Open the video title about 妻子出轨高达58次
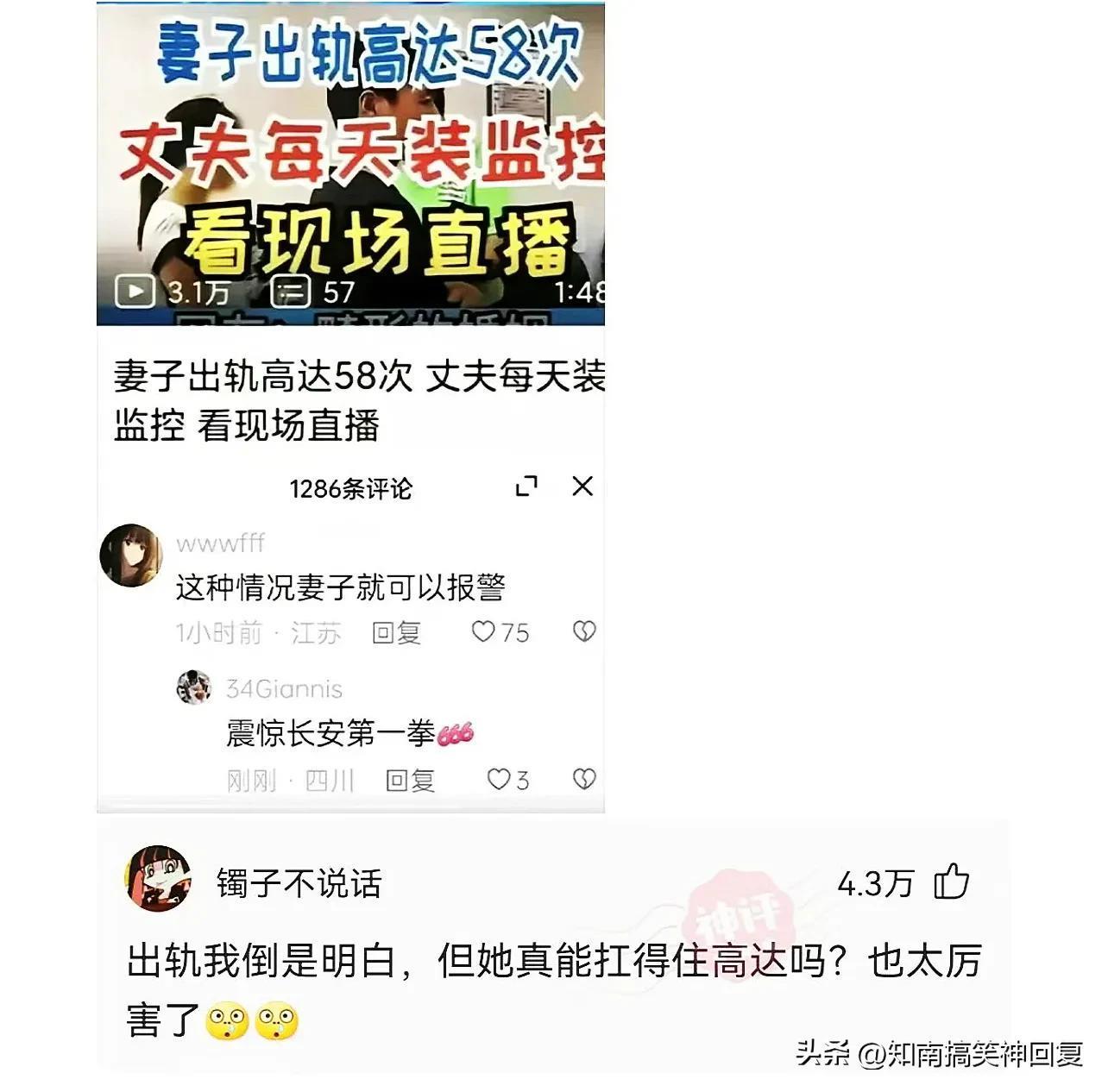 click(359, 401)
